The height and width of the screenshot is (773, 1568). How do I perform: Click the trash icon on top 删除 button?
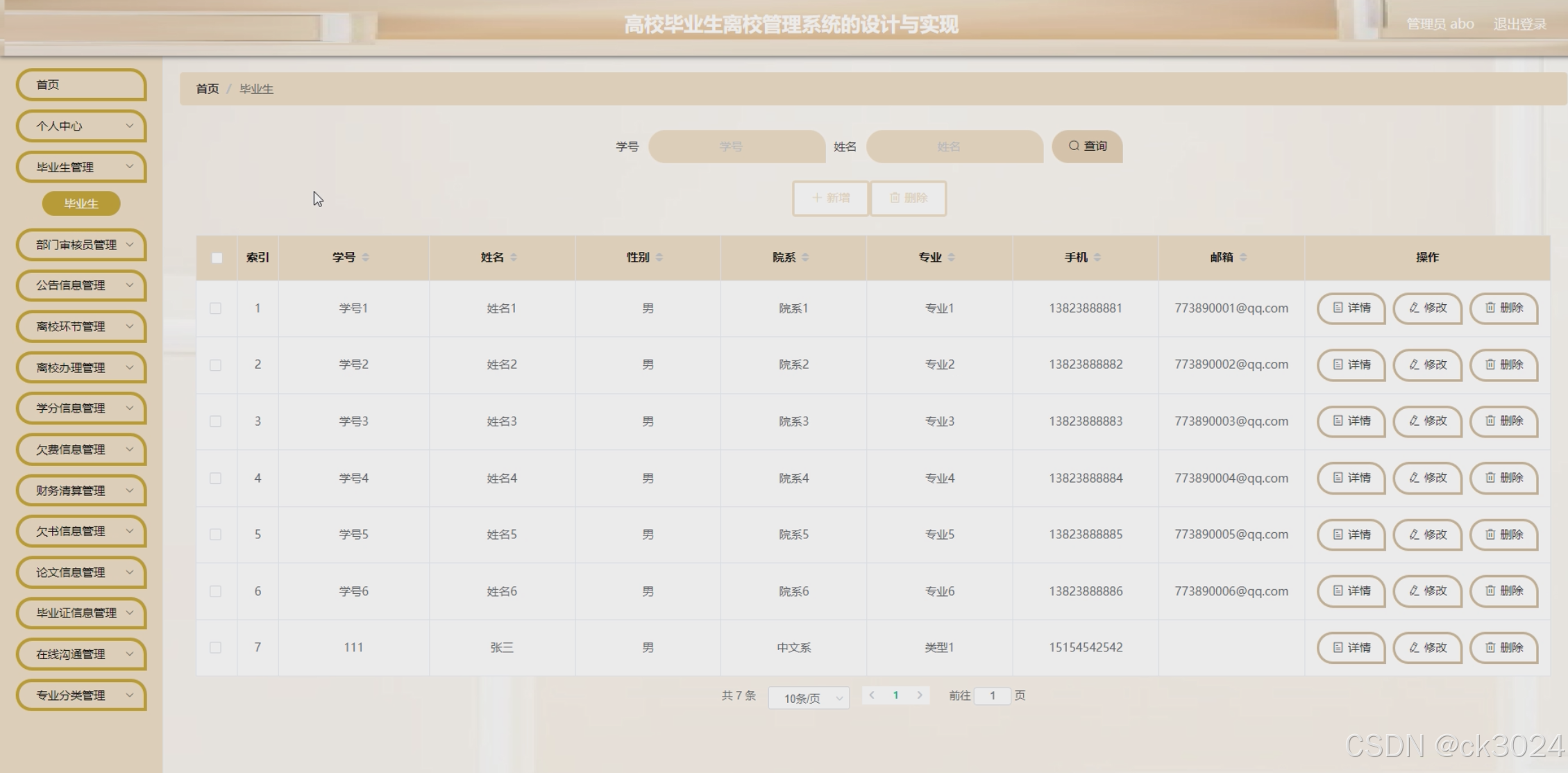(895, 198)
